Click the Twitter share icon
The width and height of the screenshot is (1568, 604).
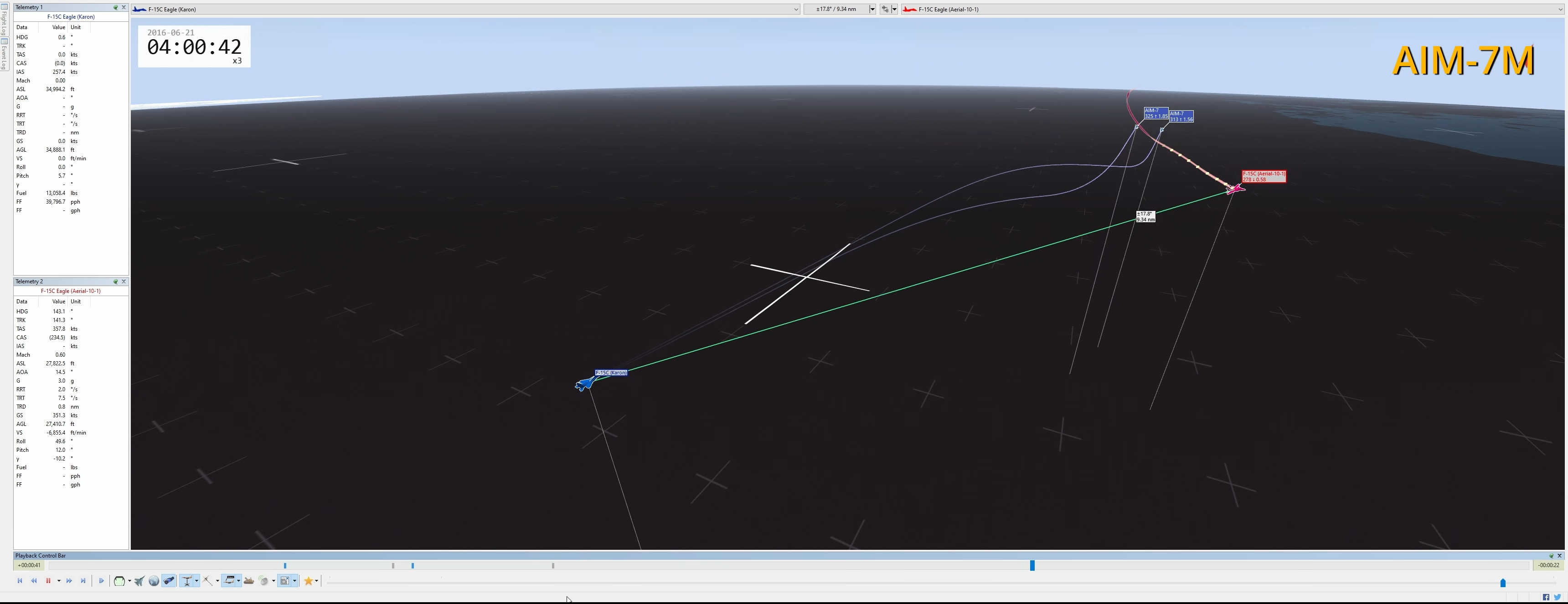pos(1557,597)
